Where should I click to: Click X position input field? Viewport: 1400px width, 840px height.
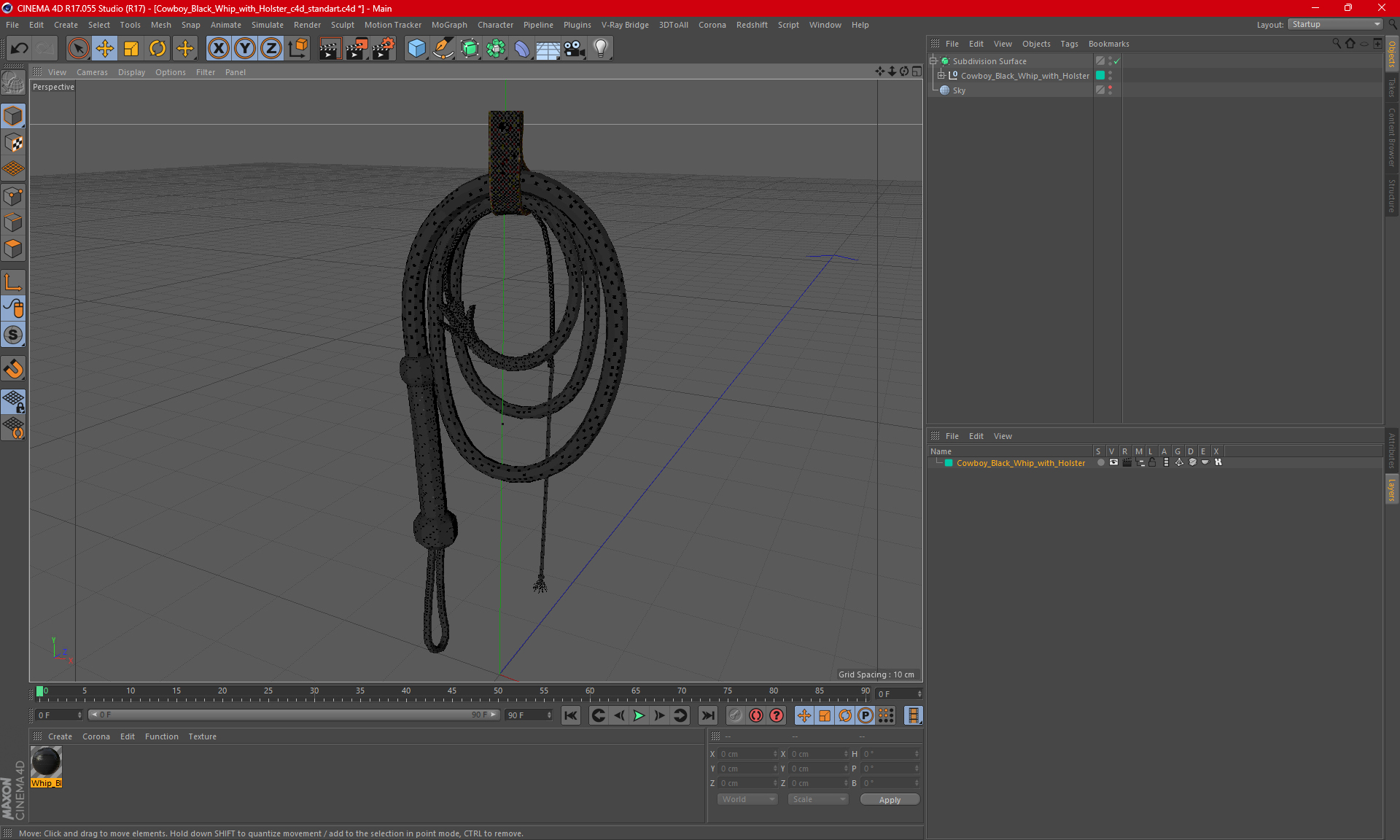[x=748, y=754]
